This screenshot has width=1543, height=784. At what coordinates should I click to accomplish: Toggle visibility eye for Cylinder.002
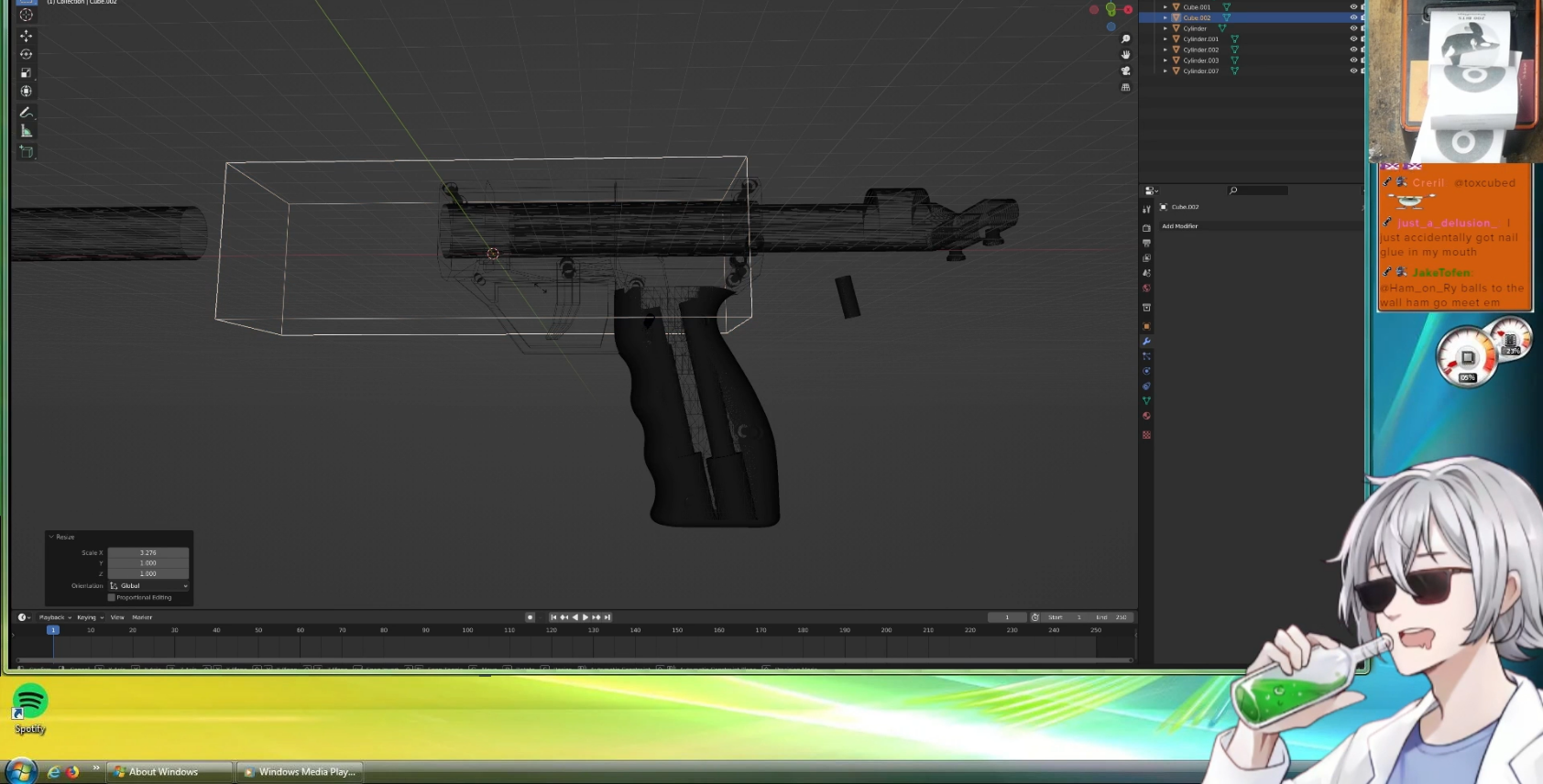tap(1353, 49)
